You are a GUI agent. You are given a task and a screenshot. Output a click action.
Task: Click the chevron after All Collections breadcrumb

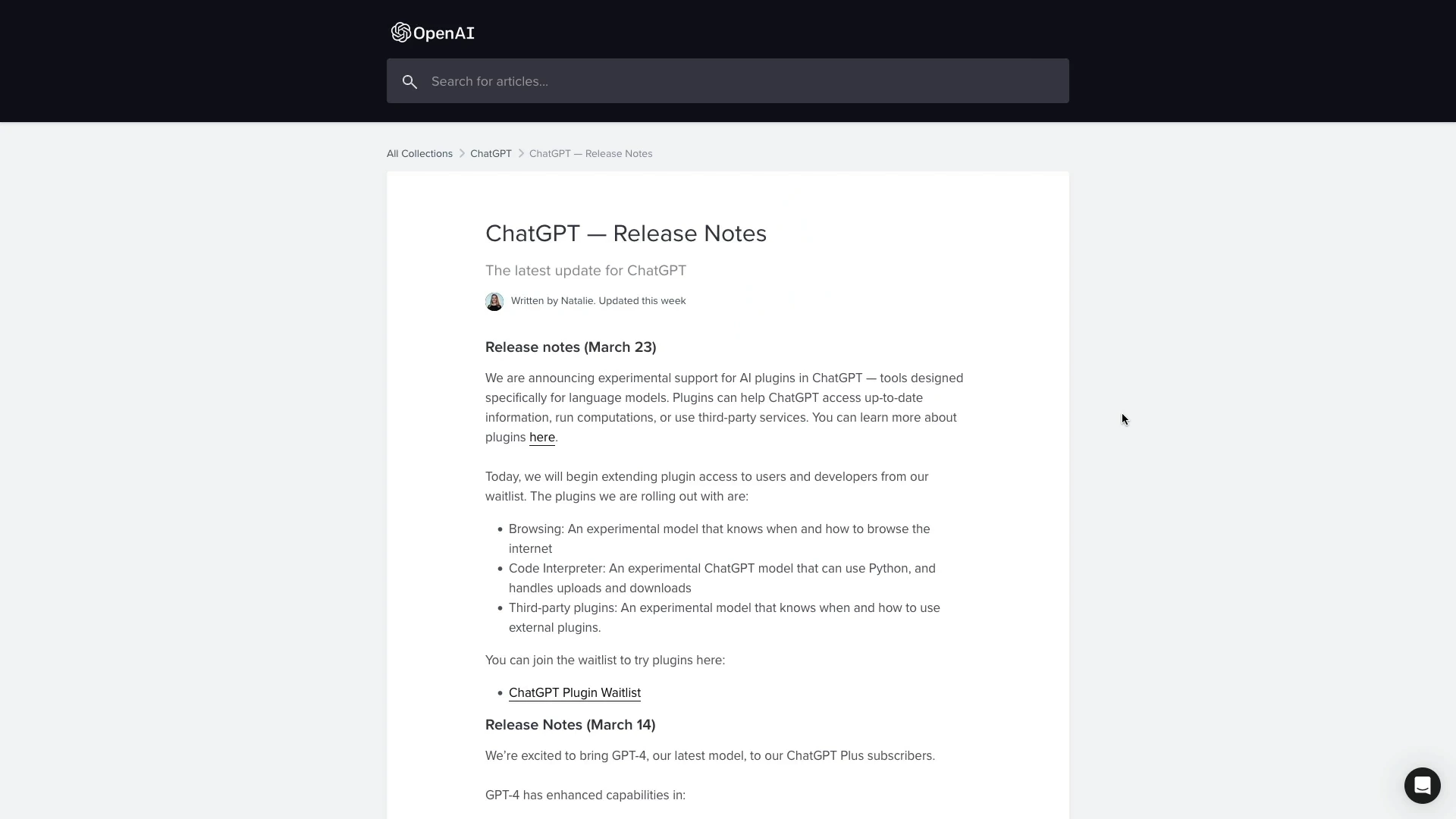pos(462,154)
